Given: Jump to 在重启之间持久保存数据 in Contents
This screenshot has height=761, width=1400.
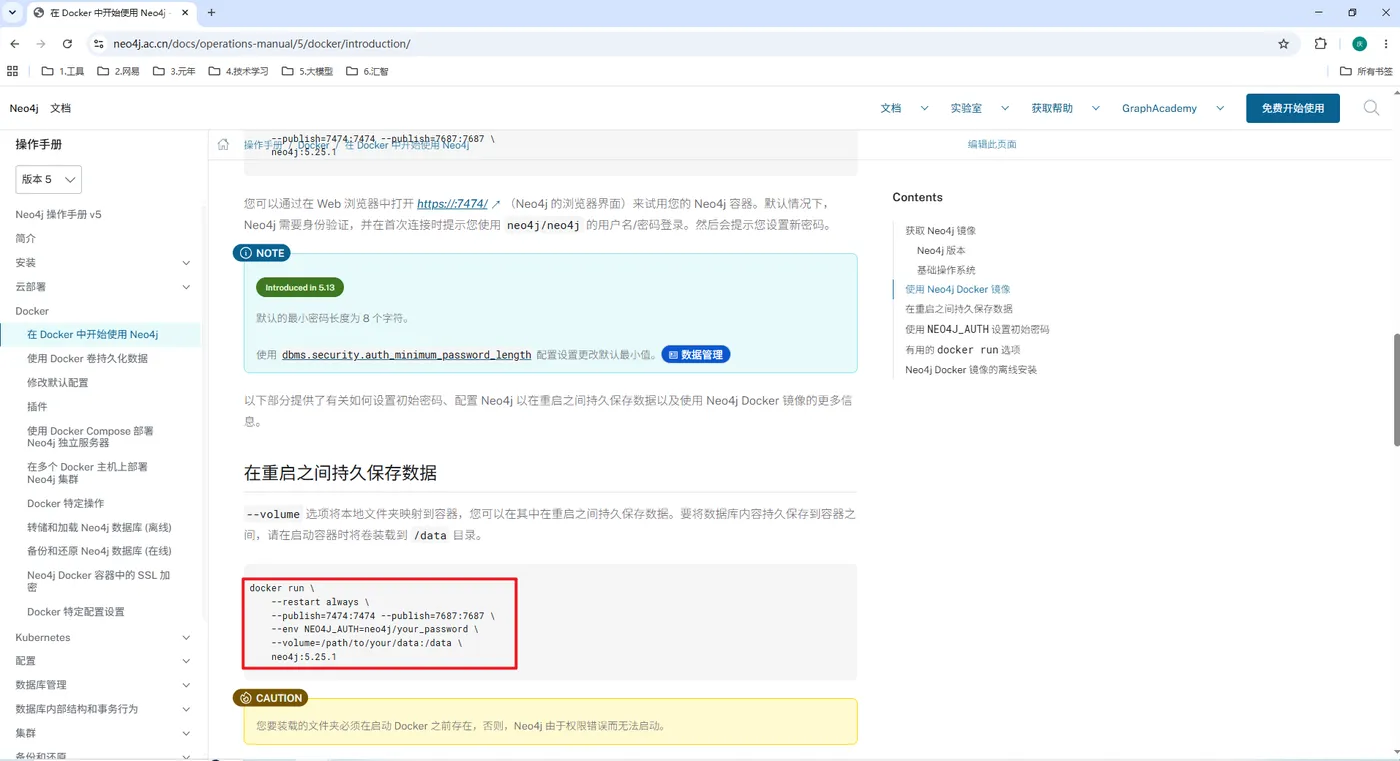Looking at the screenshot, I should (959, 309).
